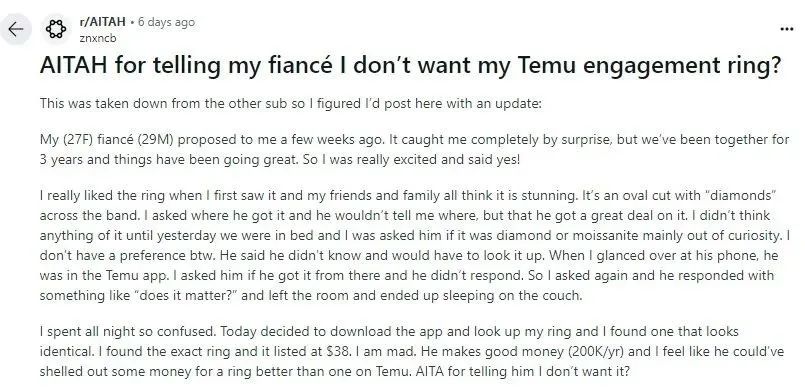Viewport: 805px width, 389px height.
Task: Open the three-dot post options menu
Action: click(787, 29)
